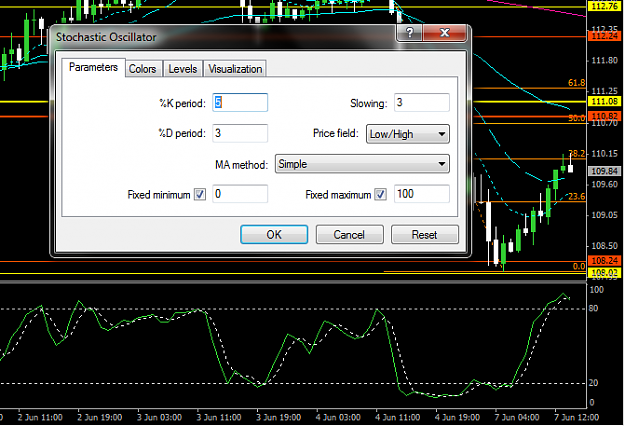Click the 2 Jun 19:00 time label
Viewport: 625px width, 426px height.
(100, 417)
